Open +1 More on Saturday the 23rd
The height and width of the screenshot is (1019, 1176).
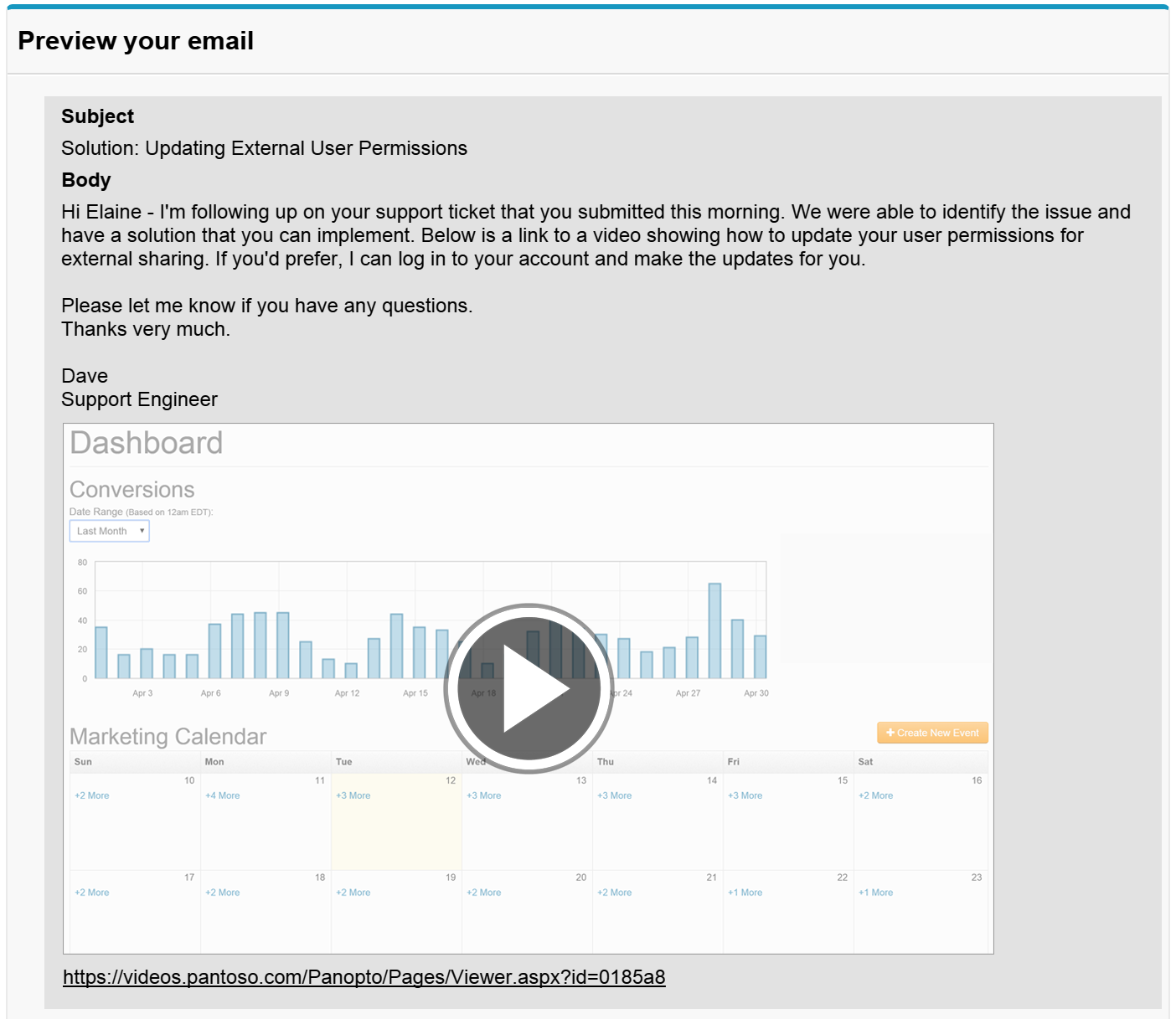876,893
